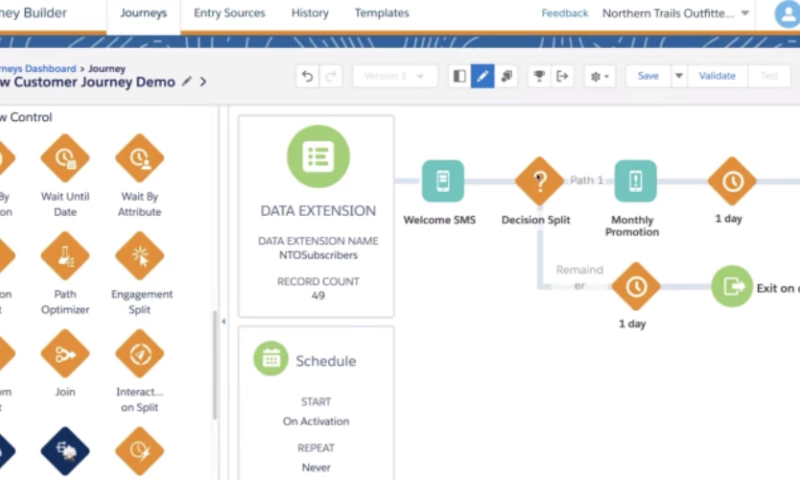Open the goal trophy icon
Image resolution: width=800 pixels, height=480 pixels.
coord(539,77)
